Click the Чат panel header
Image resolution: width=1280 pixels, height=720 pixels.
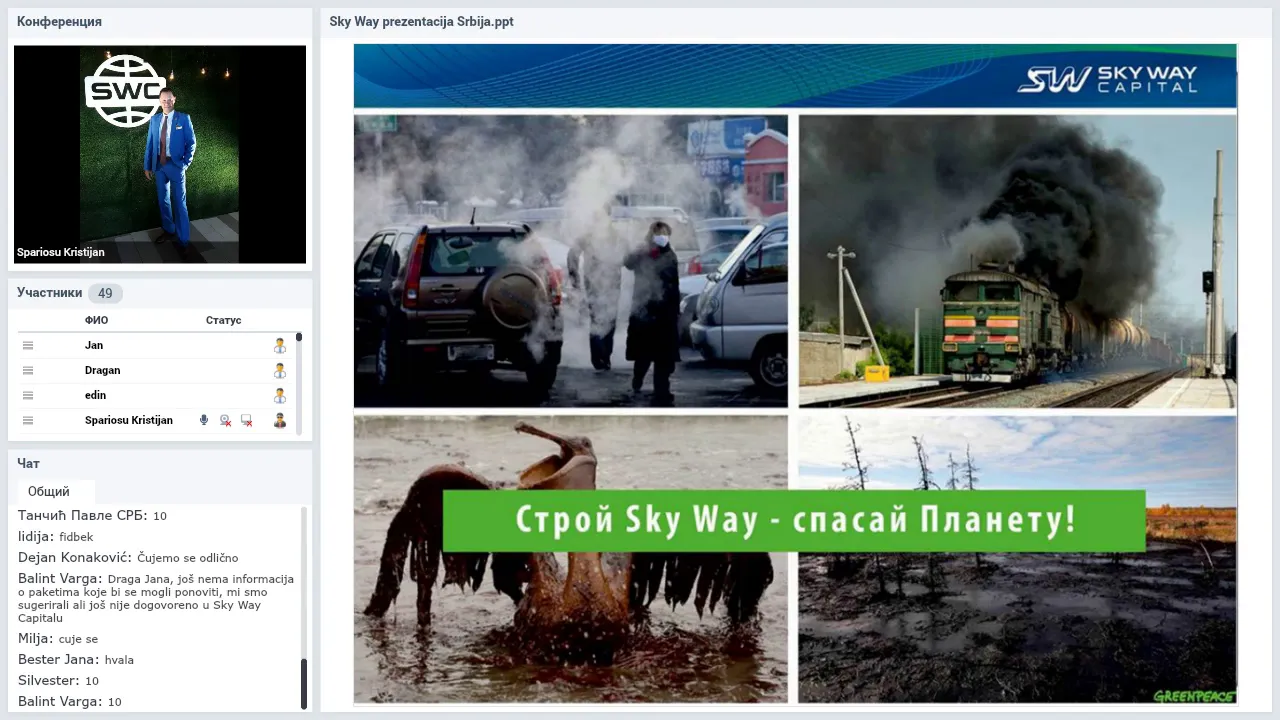point(28,463)
